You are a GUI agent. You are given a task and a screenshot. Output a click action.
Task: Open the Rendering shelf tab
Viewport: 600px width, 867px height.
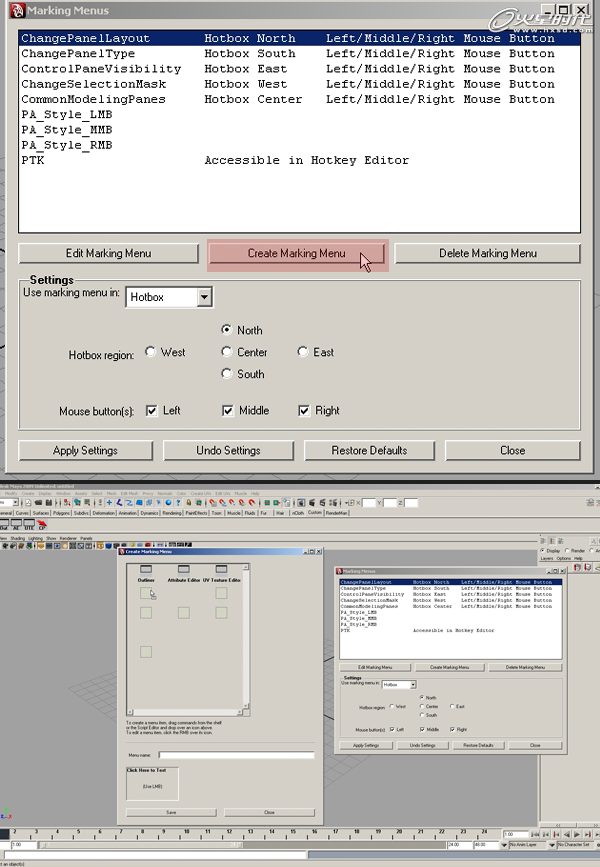(172, 513)
